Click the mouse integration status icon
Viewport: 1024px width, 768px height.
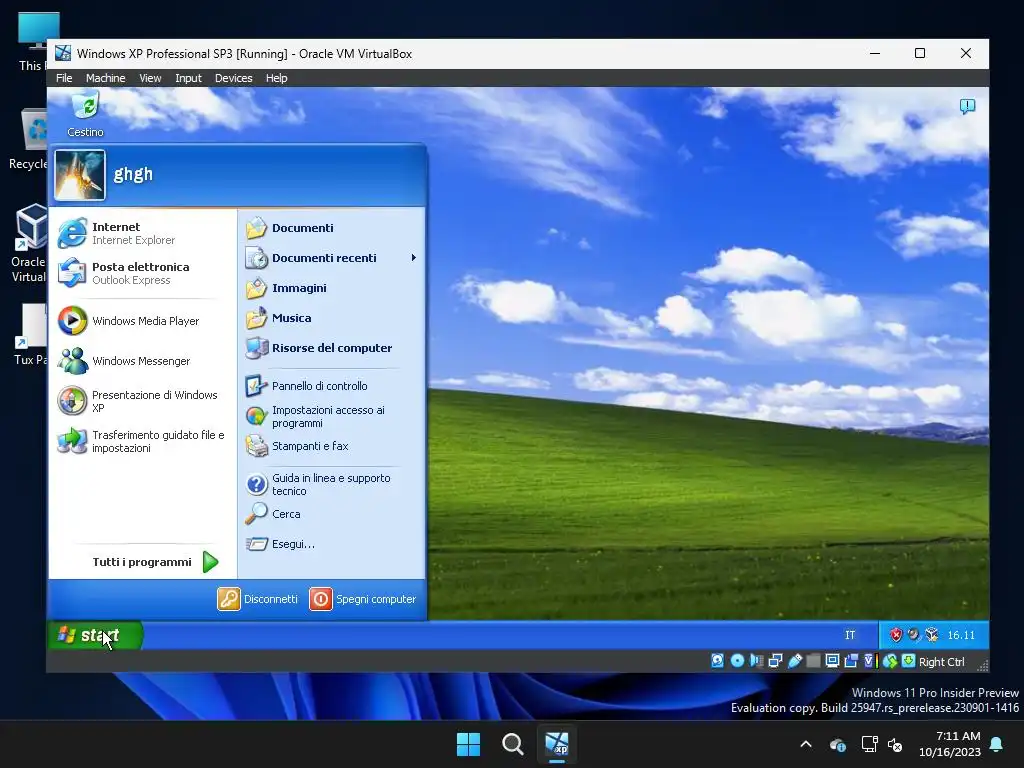(x=889, y=661)
